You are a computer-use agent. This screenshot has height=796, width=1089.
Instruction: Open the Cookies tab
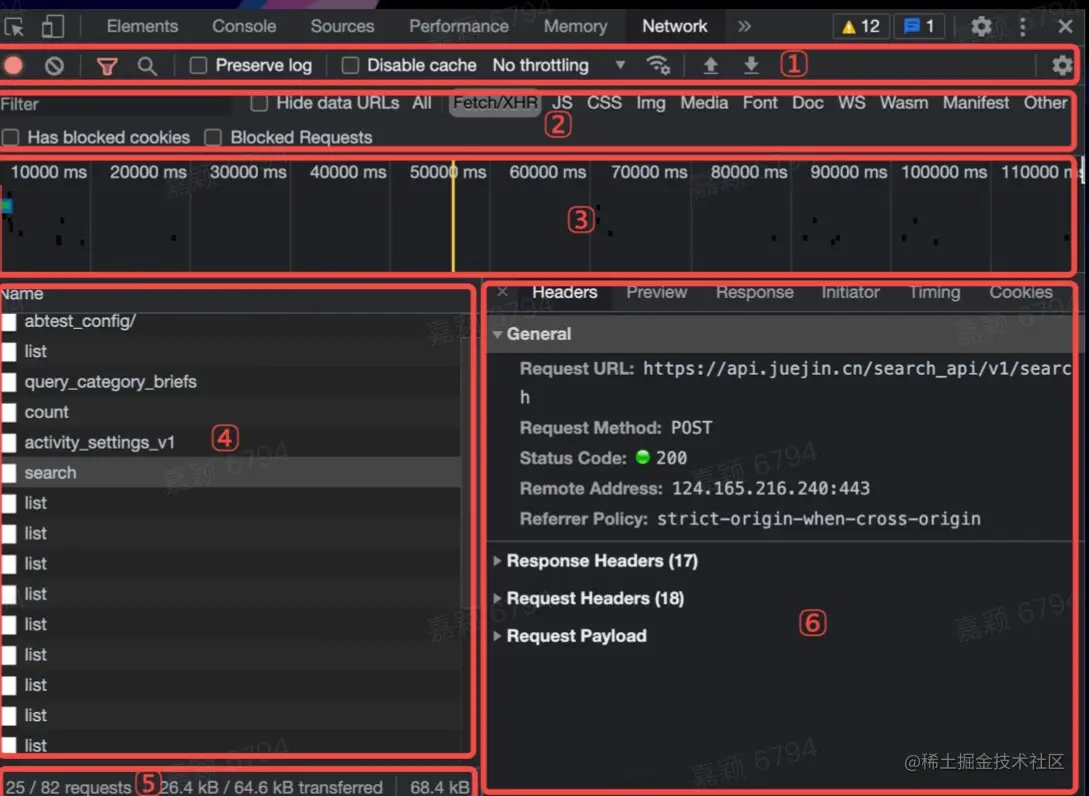[1020, 292]
